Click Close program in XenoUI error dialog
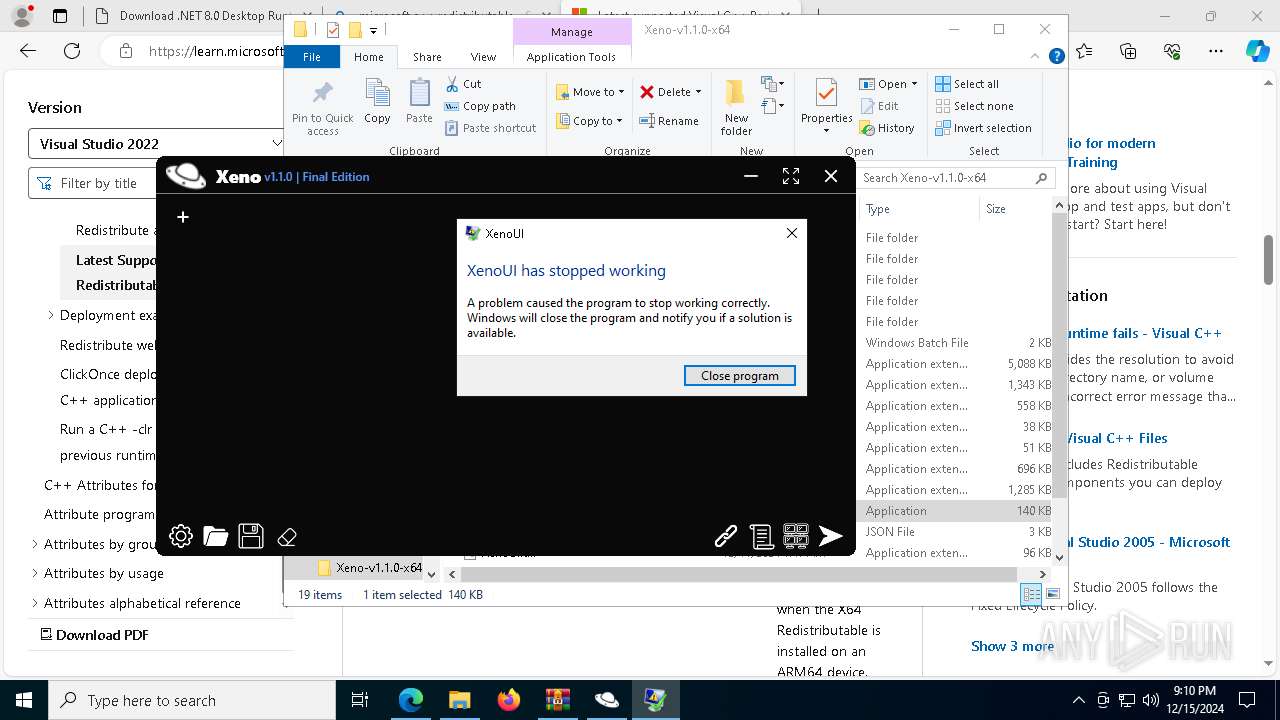1280x720 pixels. (x=740, y=376)
